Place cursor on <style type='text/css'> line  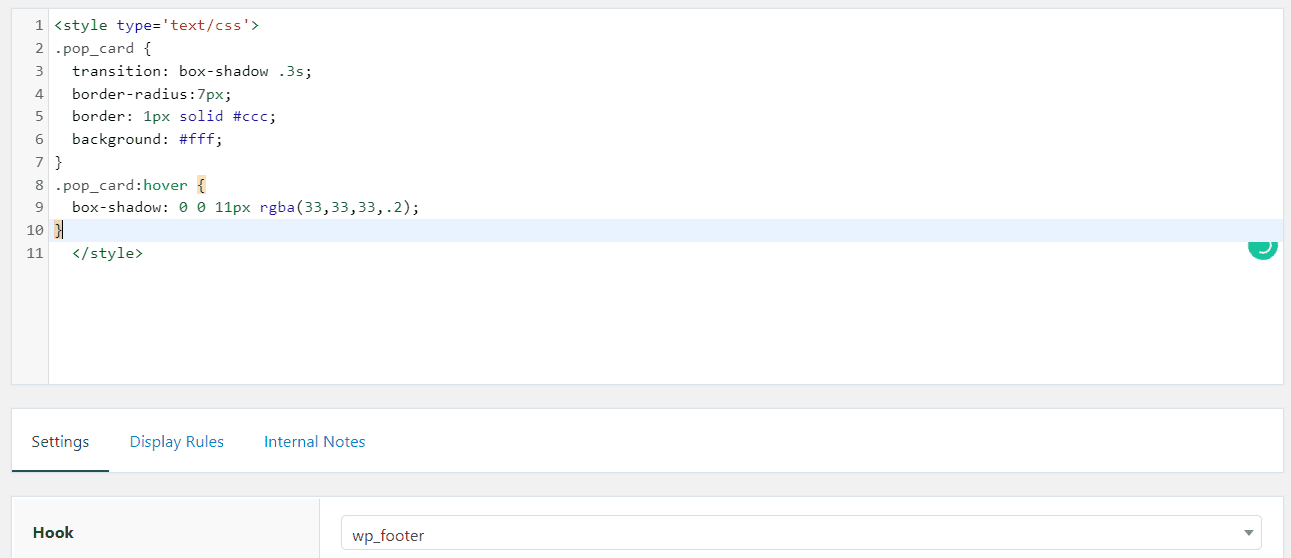click(x=157, y=25)
